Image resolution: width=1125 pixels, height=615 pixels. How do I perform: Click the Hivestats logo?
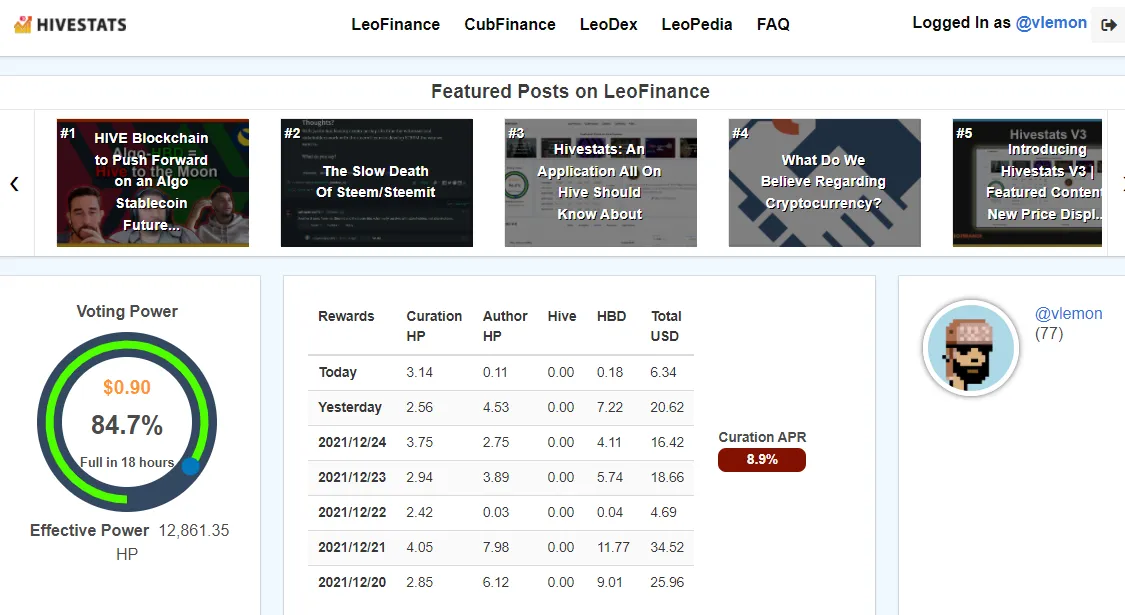70,24
